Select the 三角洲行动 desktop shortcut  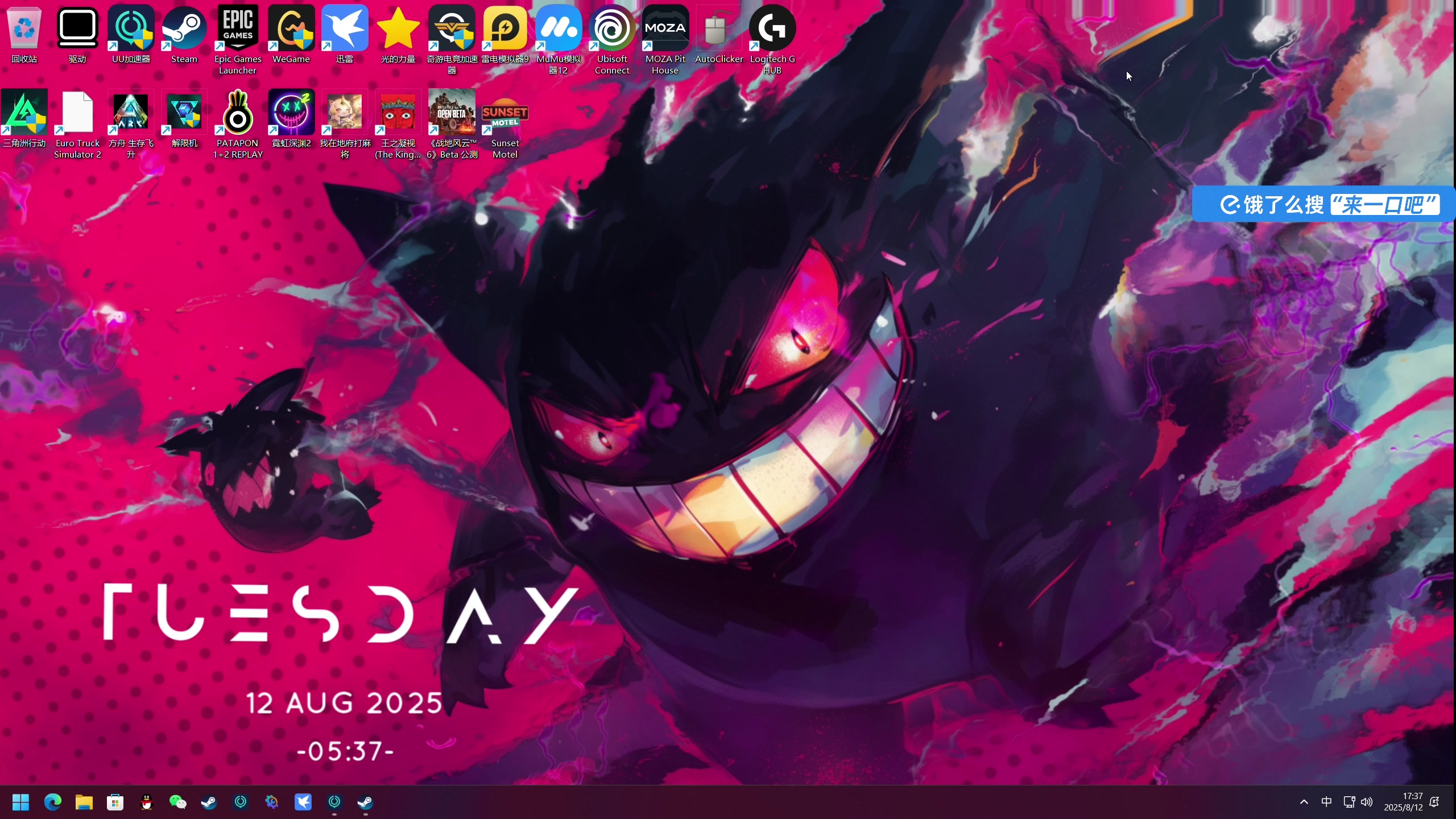pos(24,119)
